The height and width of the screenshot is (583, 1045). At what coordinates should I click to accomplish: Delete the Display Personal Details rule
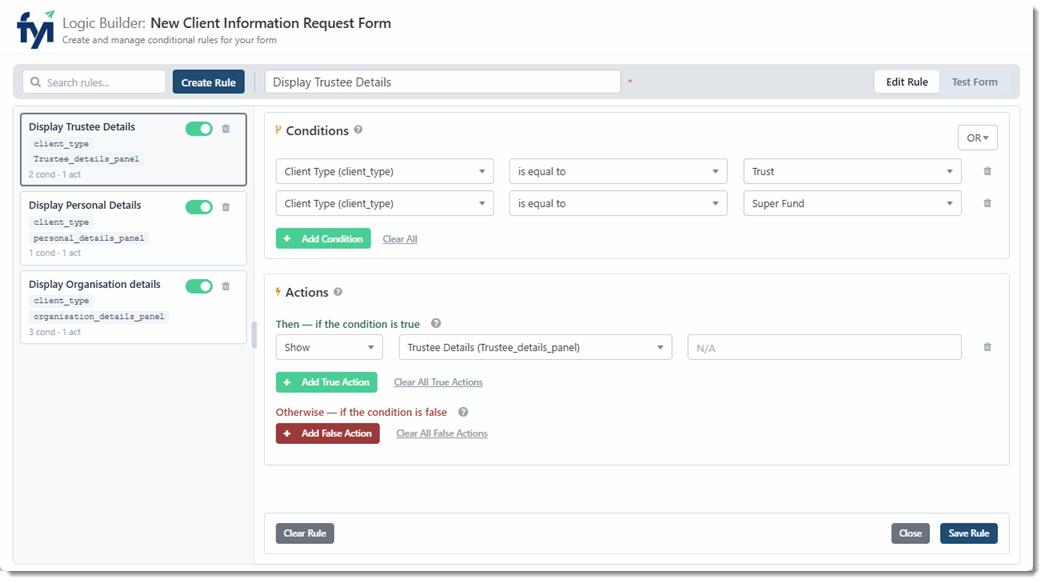click(226, 207)
